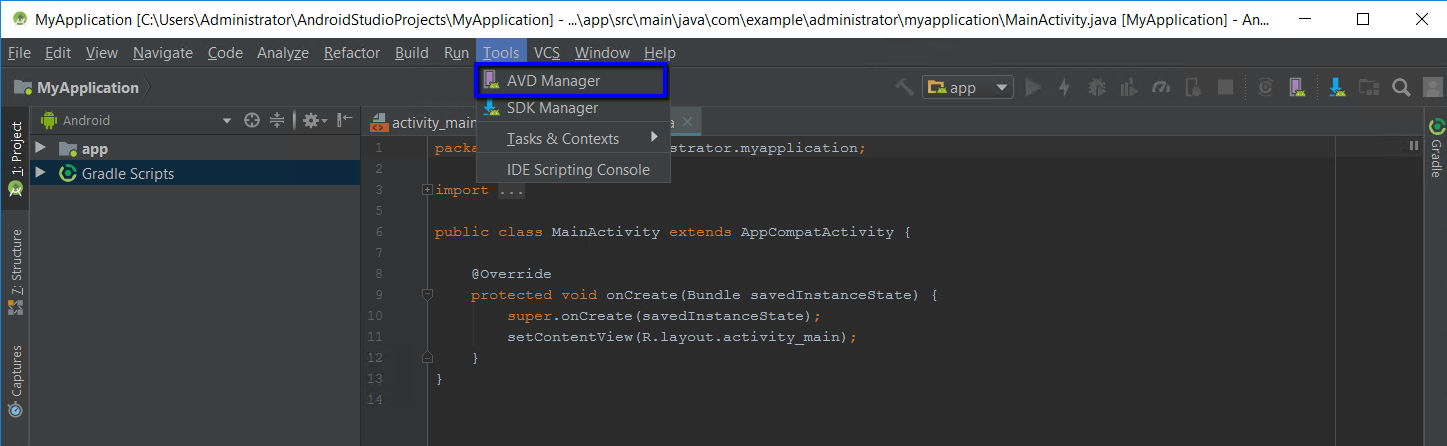Open Project Structure toolbar icon
Image resolution: width=1447 pixels, height=446 pixels.
click(x=1369, y=87)
